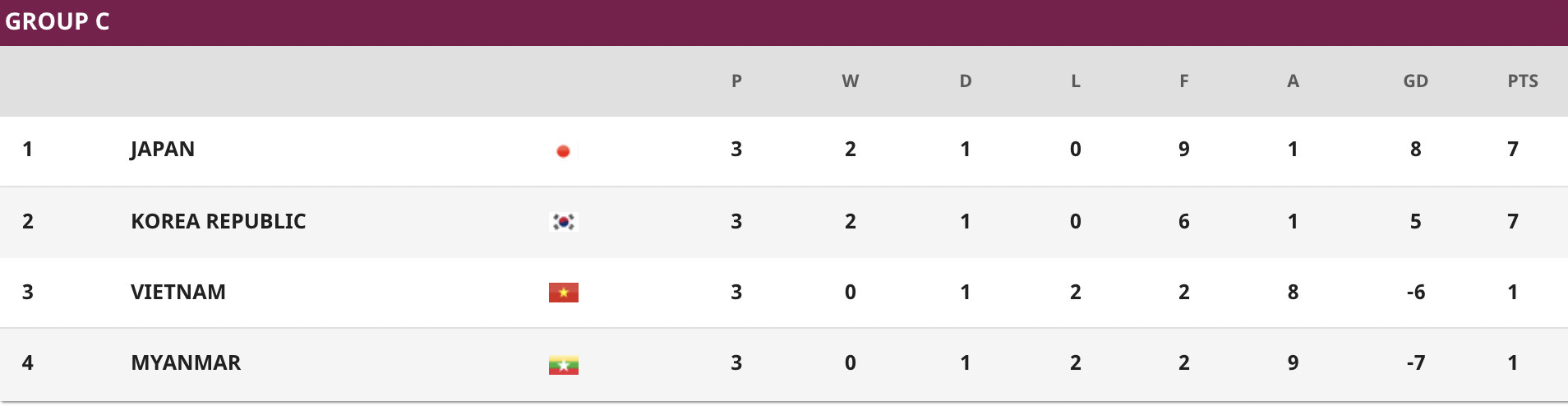This screenshot has width=1568, height=406.
Task: Click the P (played) column header
Action: (736, 81)
